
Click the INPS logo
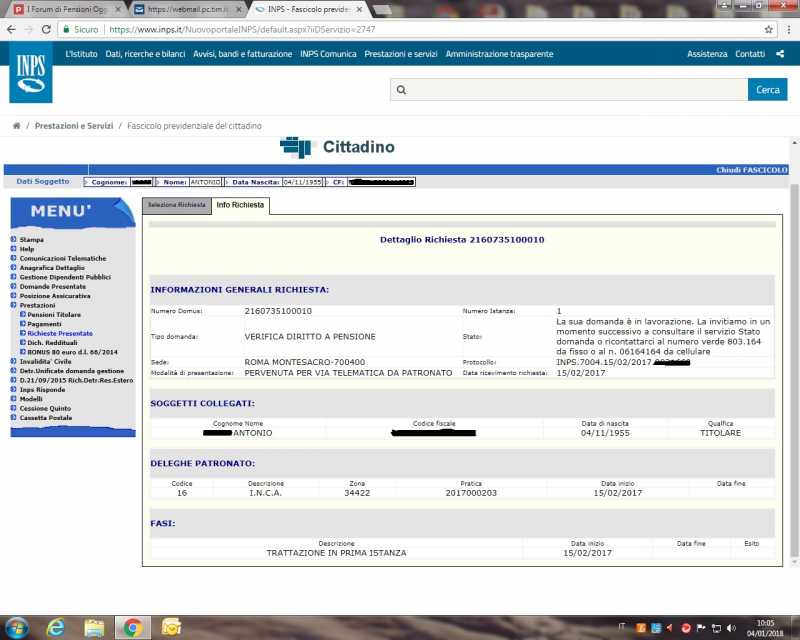click(x=30, y=73)
